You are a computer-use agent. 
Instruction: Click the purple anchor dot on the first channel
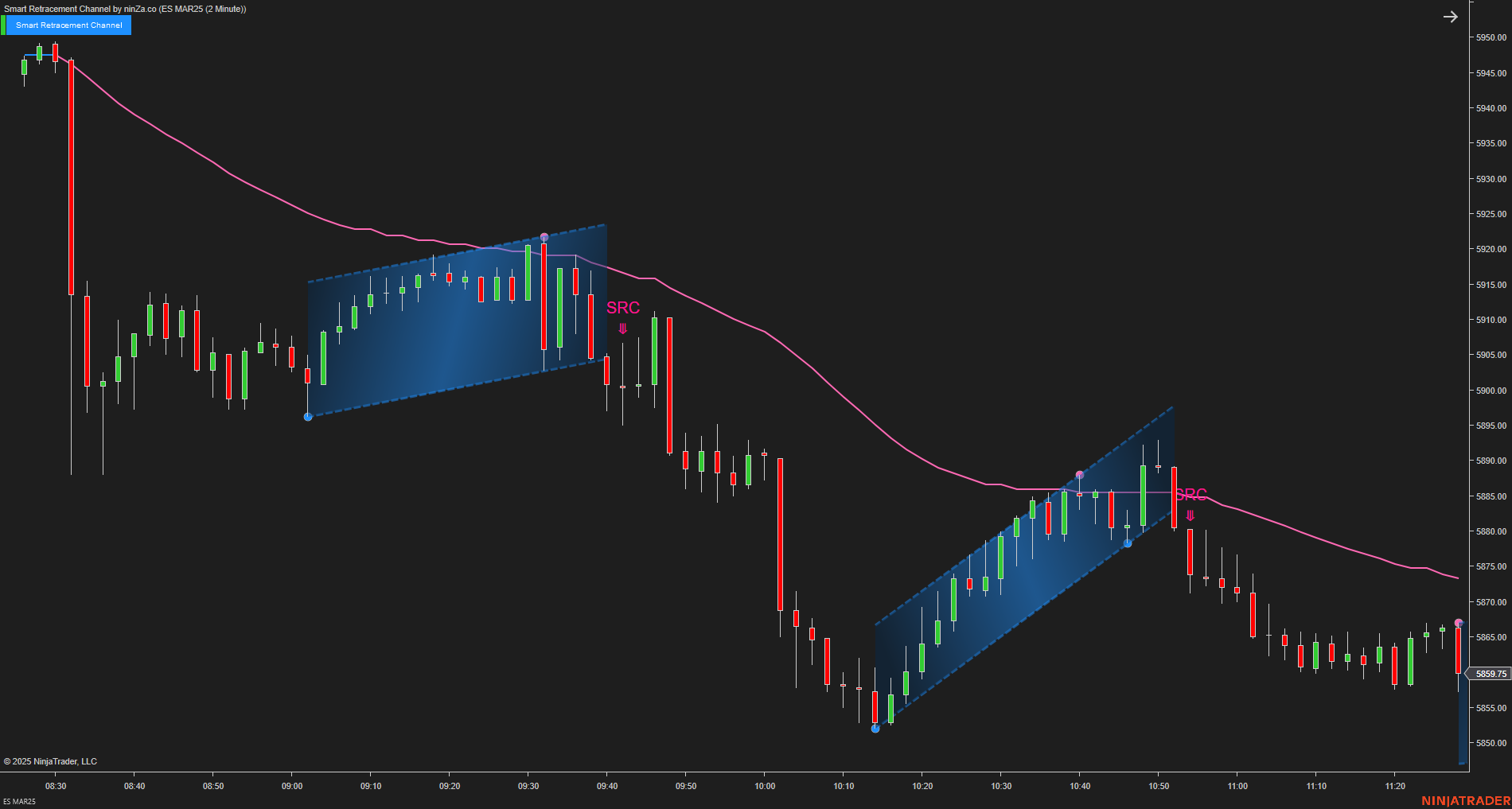click(544, 235)
